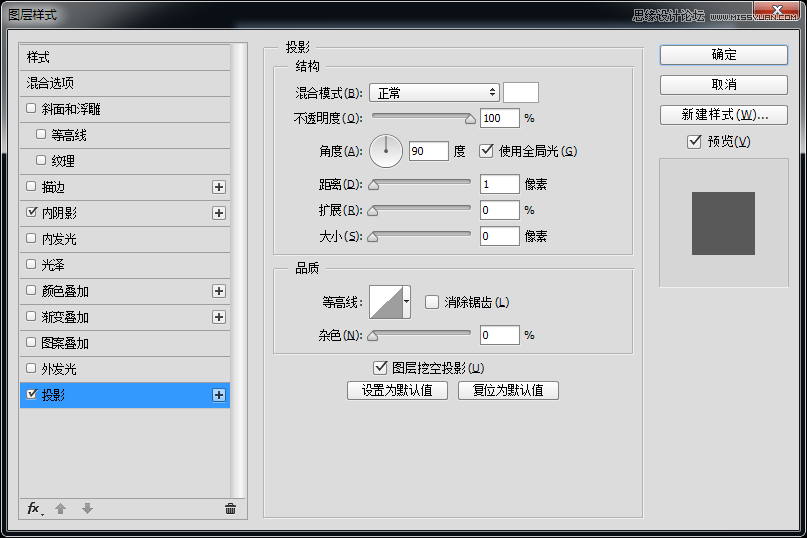Click the angle dial control

coord(385,151)
